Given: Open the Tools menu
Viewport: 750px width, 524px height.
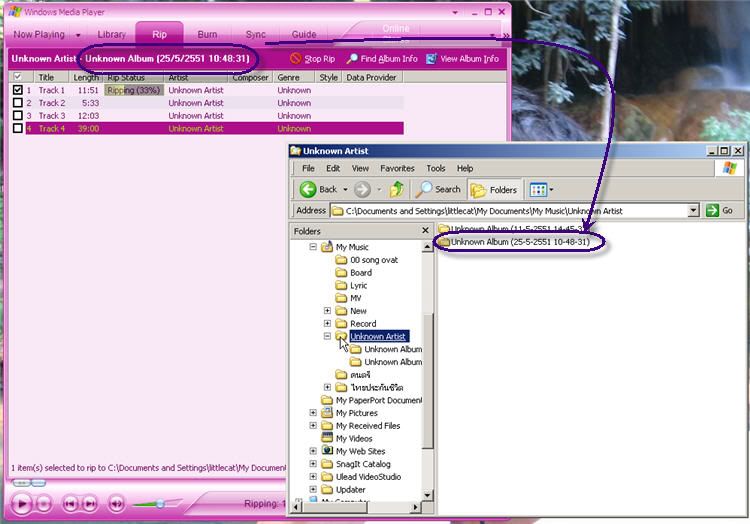Looking at the screenshot, I should point(436,168).
